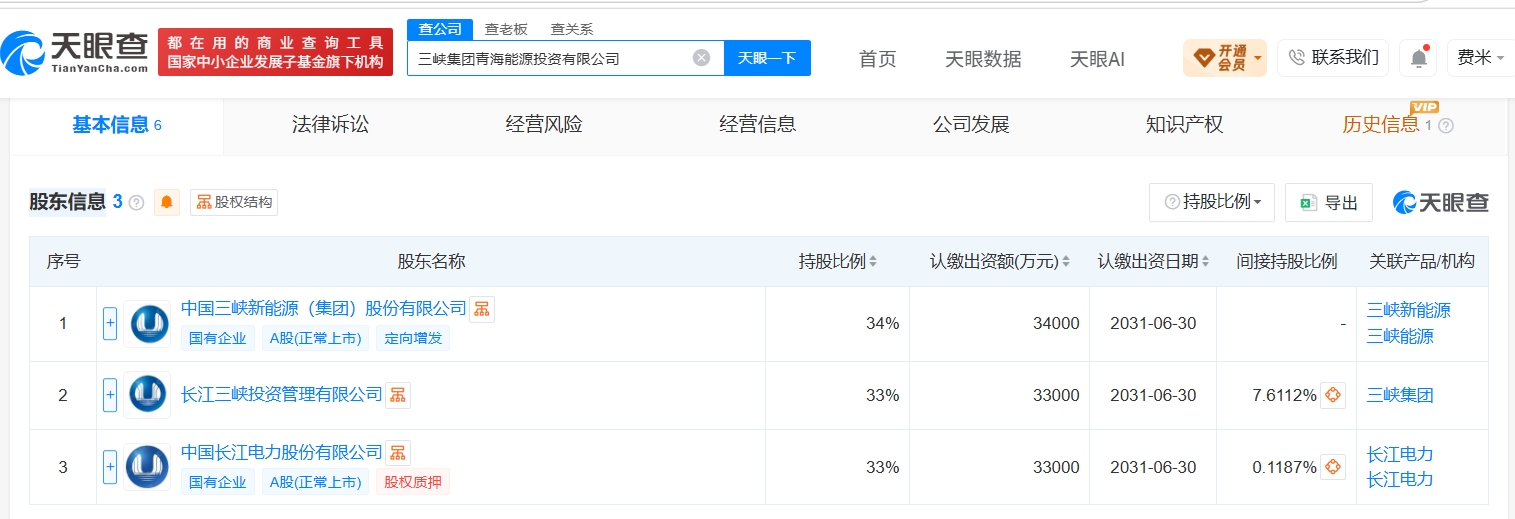Switch to 法律诉讼 tab
Screen dimensions: 1515x519
click(330, 125)
